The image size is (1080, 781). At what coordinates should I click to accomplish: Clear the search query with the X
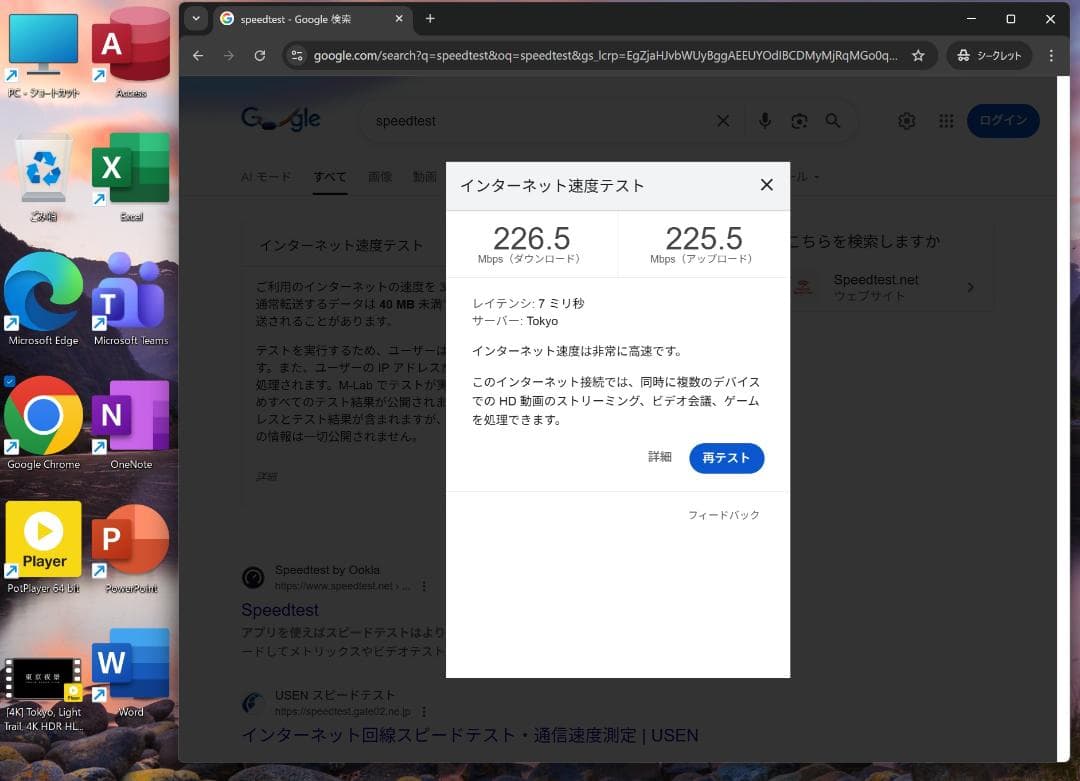[723, 120]
